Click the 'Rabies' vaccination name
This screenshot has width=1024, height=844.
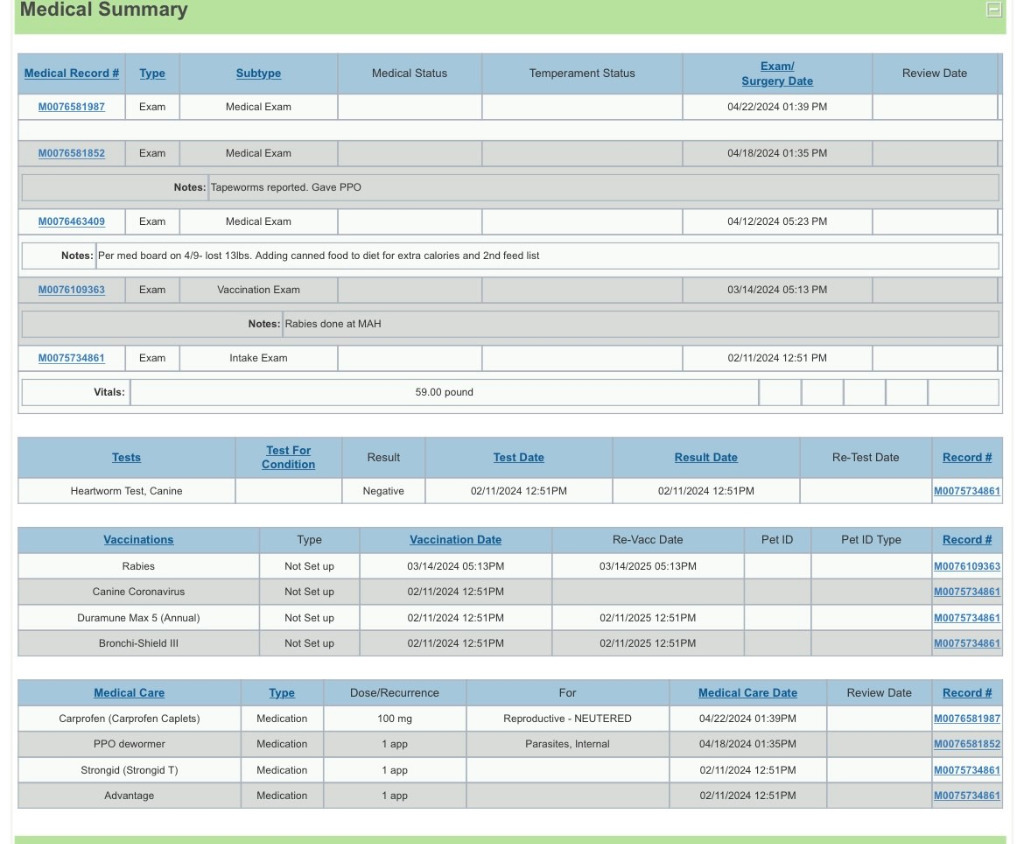point(138,566)
